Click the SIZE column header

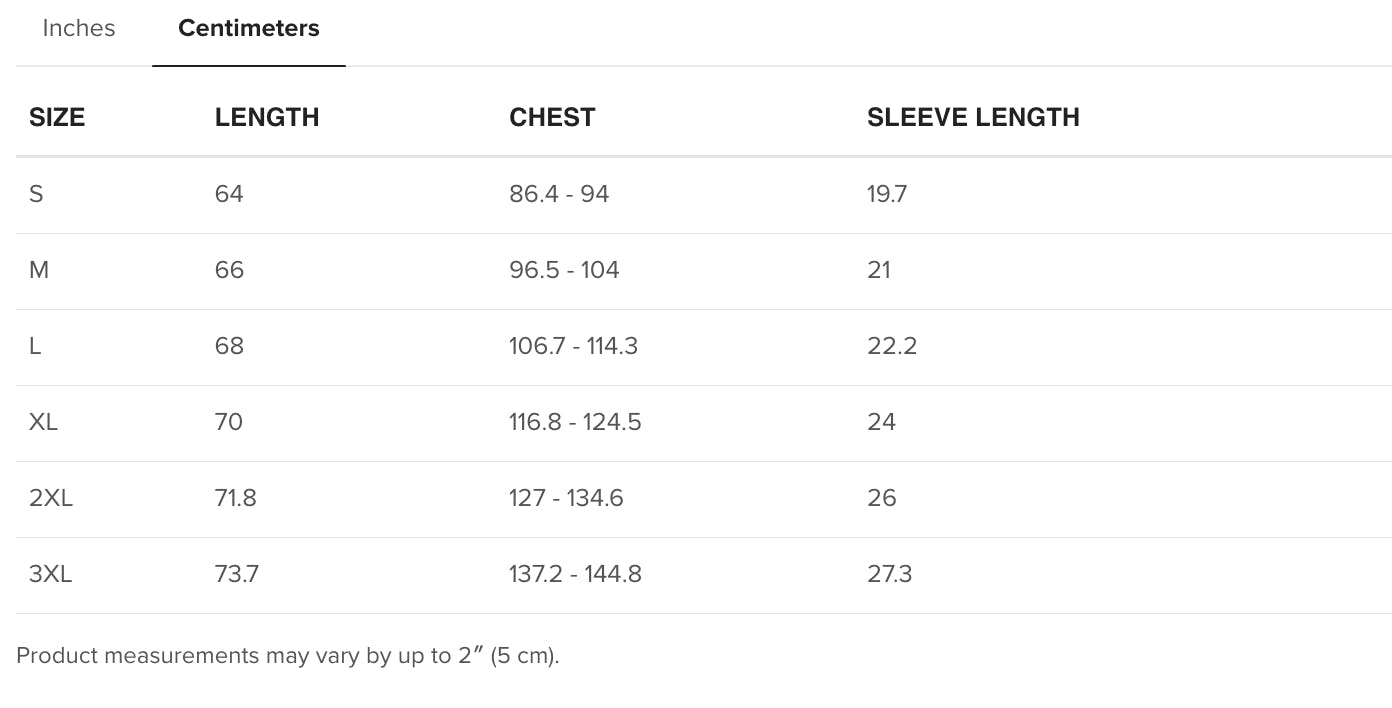57,117
